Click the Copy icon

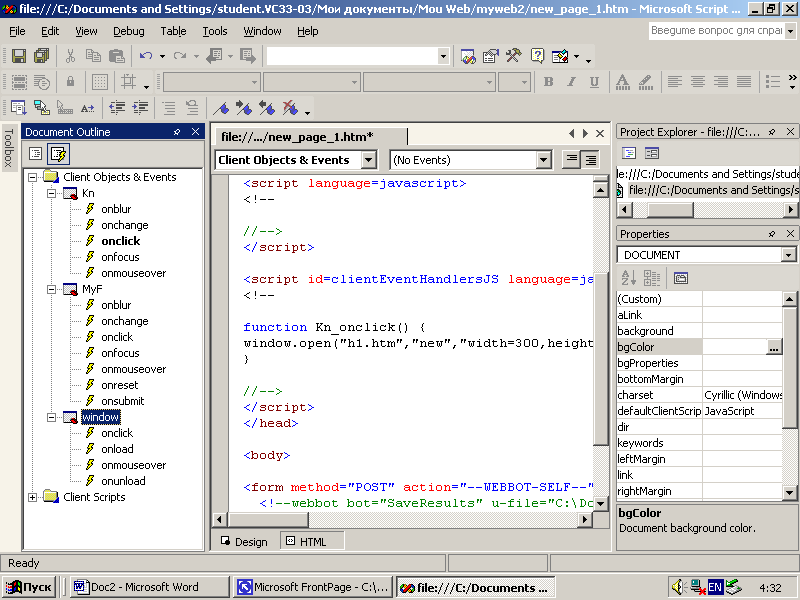[x=93, y=56]
